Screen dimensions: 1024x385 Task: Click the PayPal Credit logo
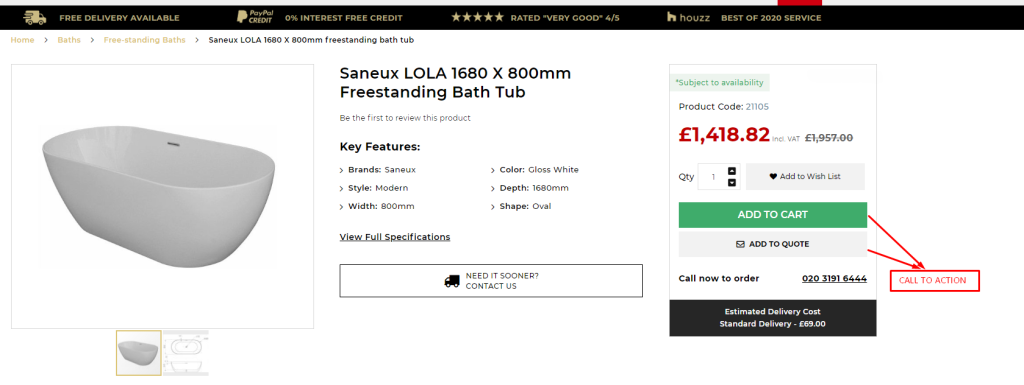pos(255,18)
